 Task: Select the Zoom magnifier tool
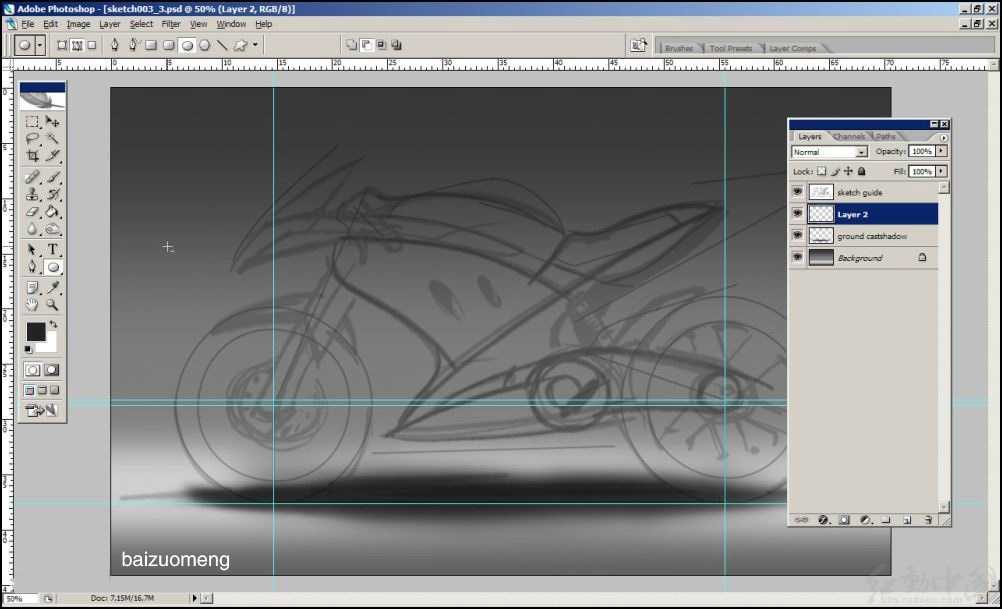click(52, 304)
